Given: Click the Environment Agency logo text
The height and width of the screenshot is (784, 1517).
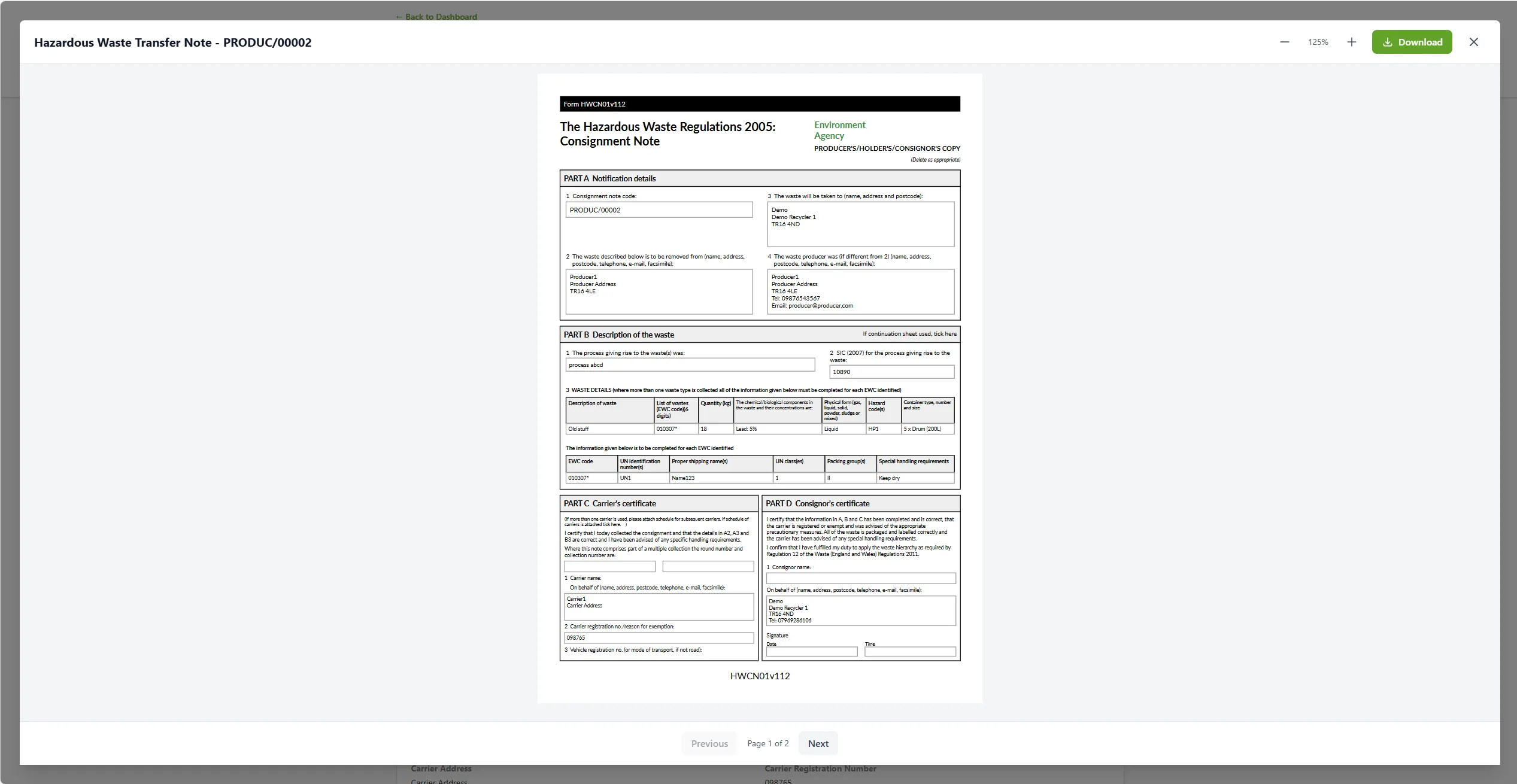Looking at the screenshot, I should click(839, 130).
